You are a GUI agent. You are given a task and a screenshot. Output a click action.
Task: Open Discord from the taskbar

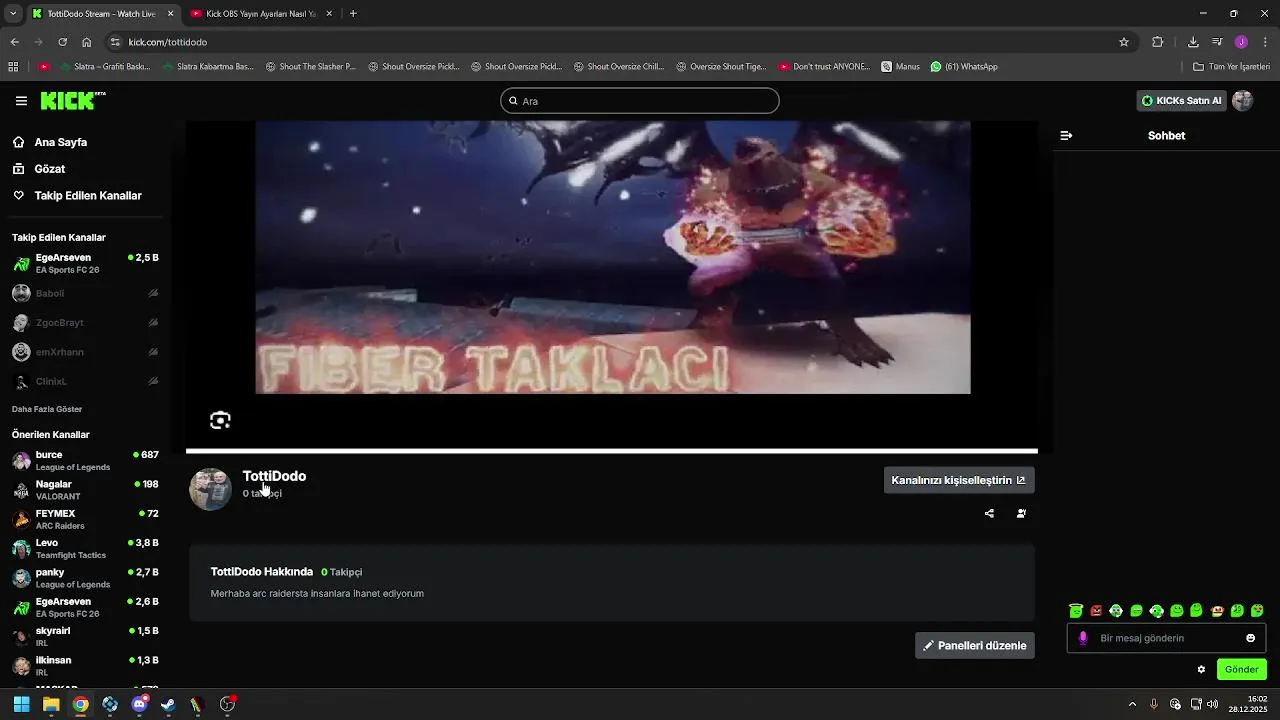click(x=139, y=704)
